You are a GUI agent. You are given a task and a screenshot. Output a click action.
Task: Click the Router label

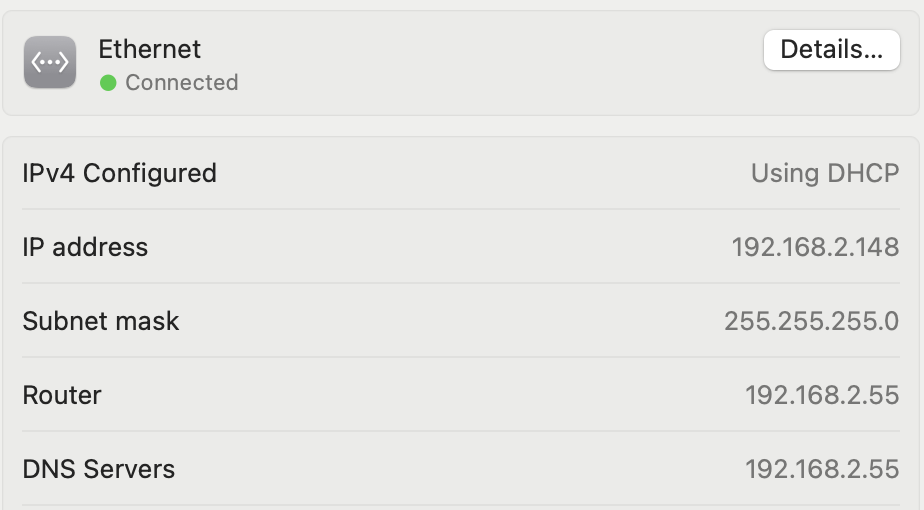[x=62, y=395]
